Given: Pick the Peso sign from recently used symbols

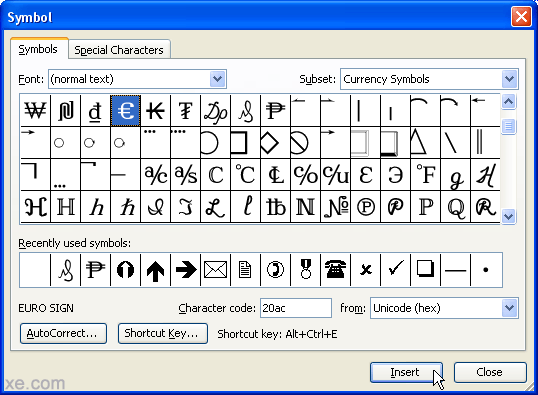Looking at the screenshot, I should pyautogui.click(x=95, y=270).
